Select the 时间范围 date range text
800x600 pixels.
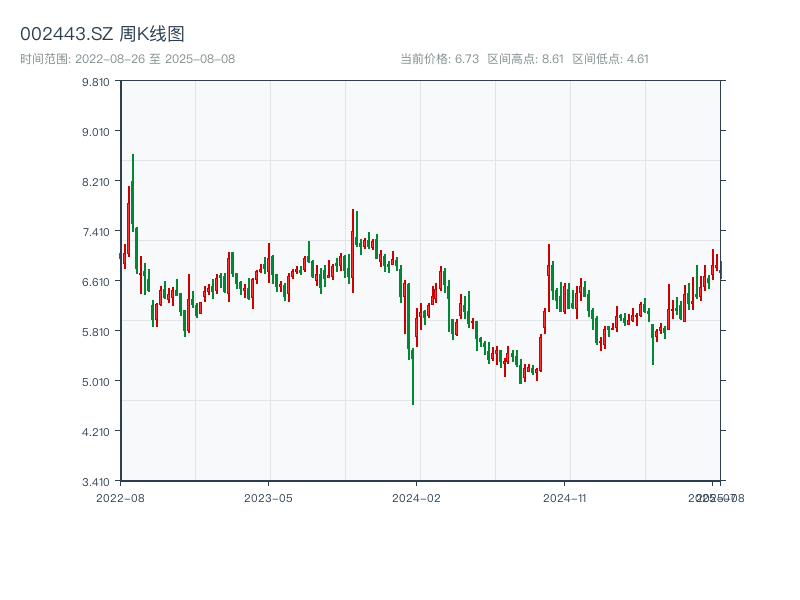tap(127, 59)
